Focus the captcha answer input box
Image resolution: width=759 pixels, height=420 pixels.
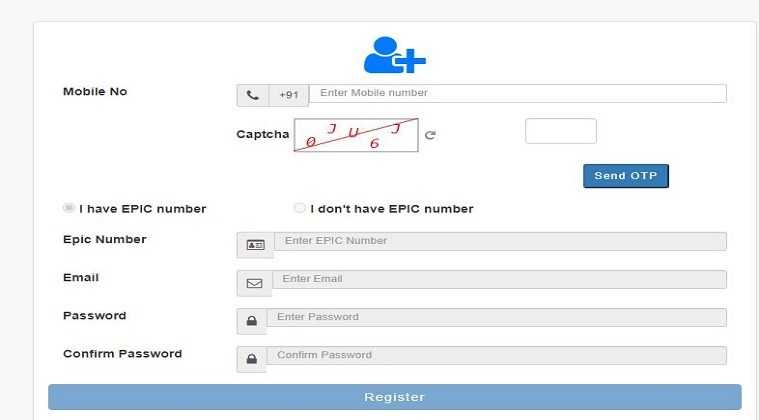[561, 131]
